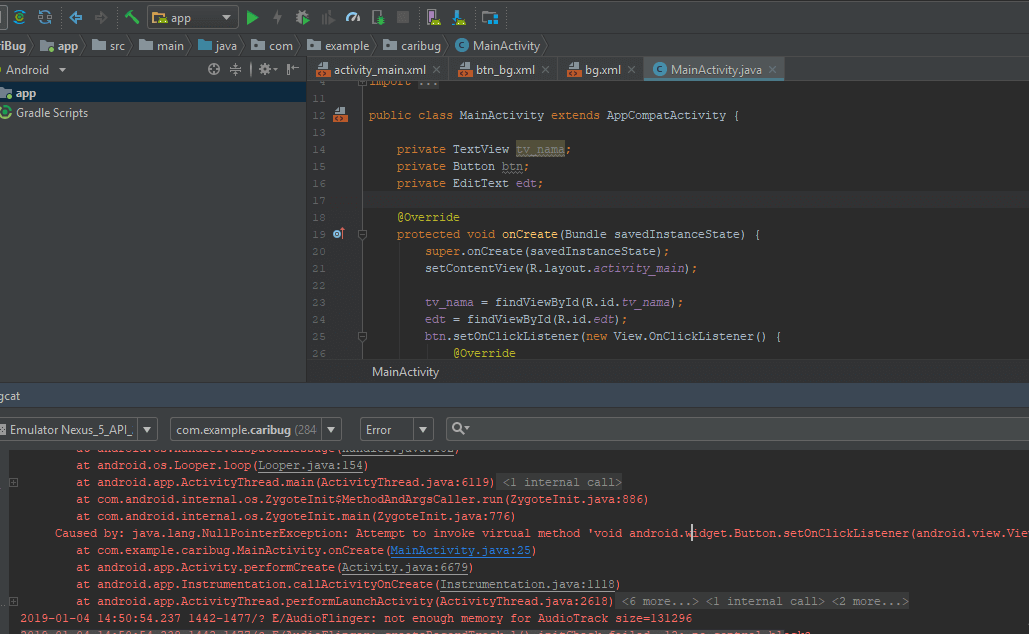Open the Instrumentation.java:1118 link
This screenshot has height=634, width=1029.
click(528, 584)
